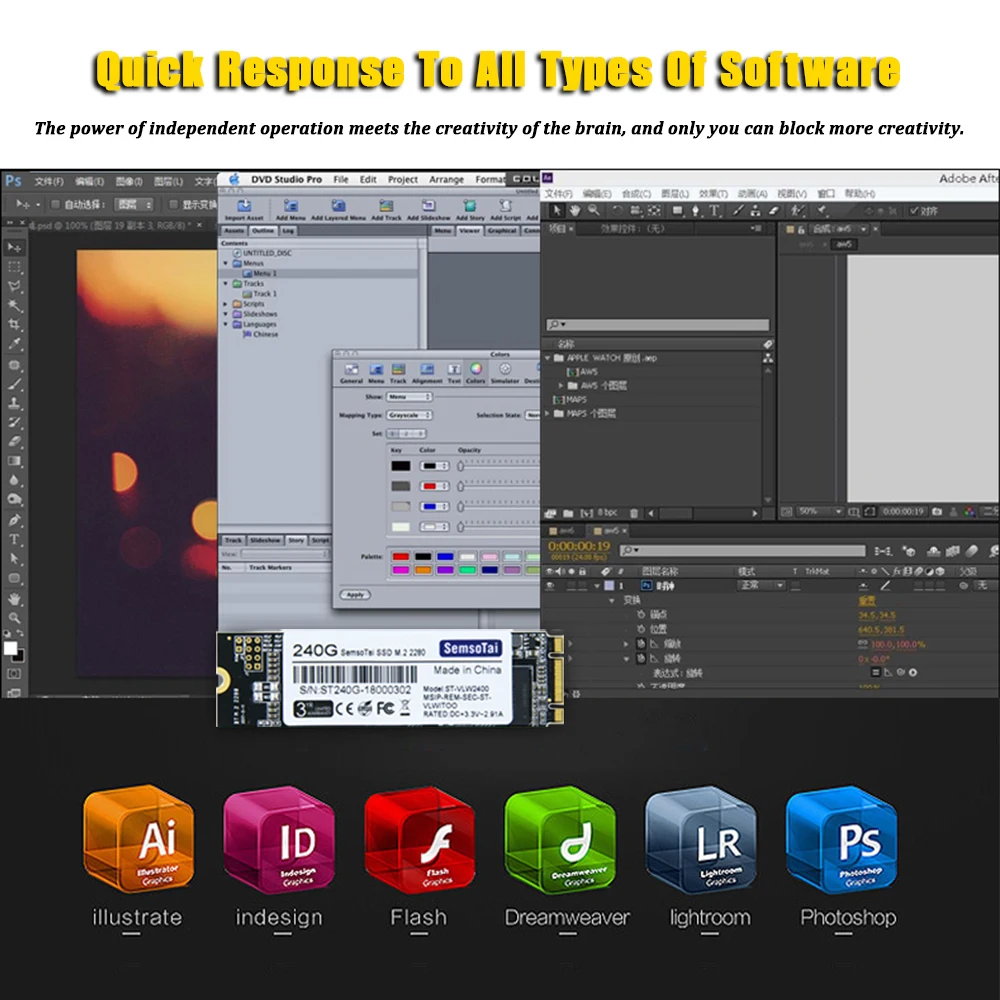Switch to the Viewer tab in DVD Studio Pro
Screen dimensions: 1000x1000
[469, 230]
